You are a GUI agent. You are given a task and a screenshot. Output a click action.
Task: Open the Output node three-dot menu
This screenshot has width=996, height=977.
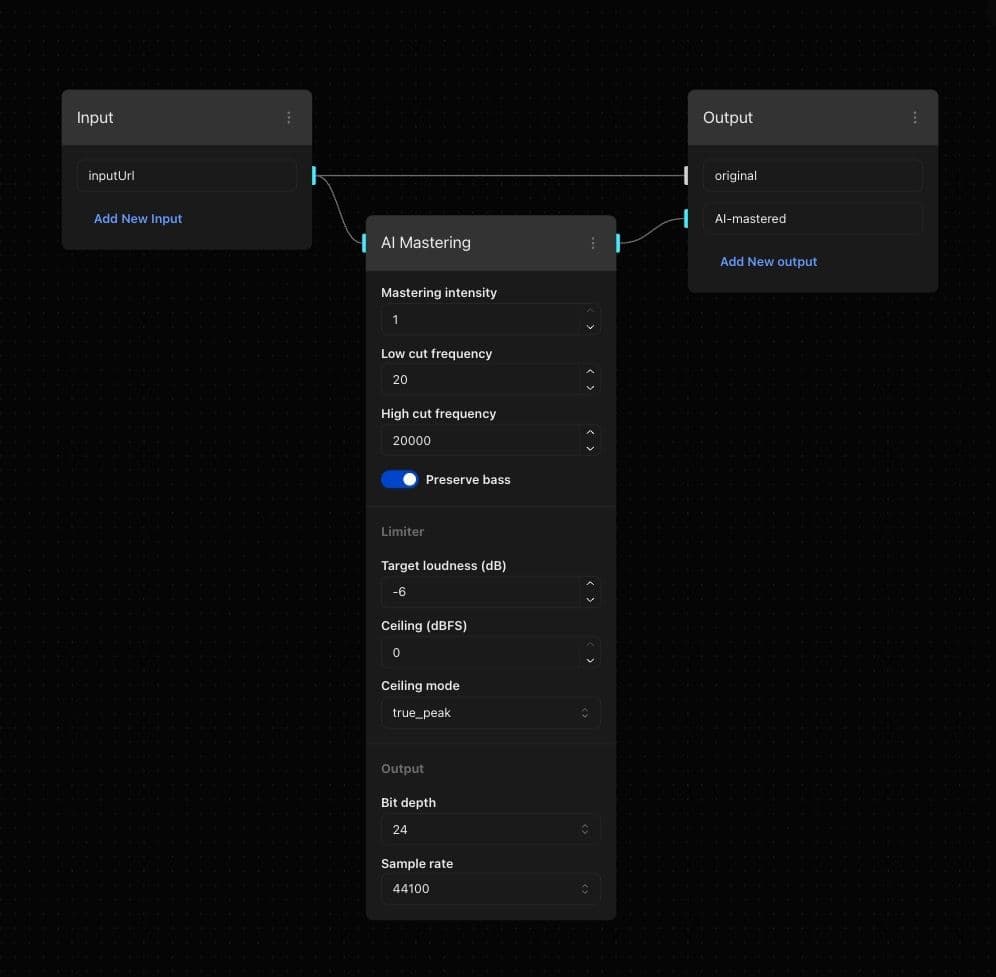click(914, 118)
